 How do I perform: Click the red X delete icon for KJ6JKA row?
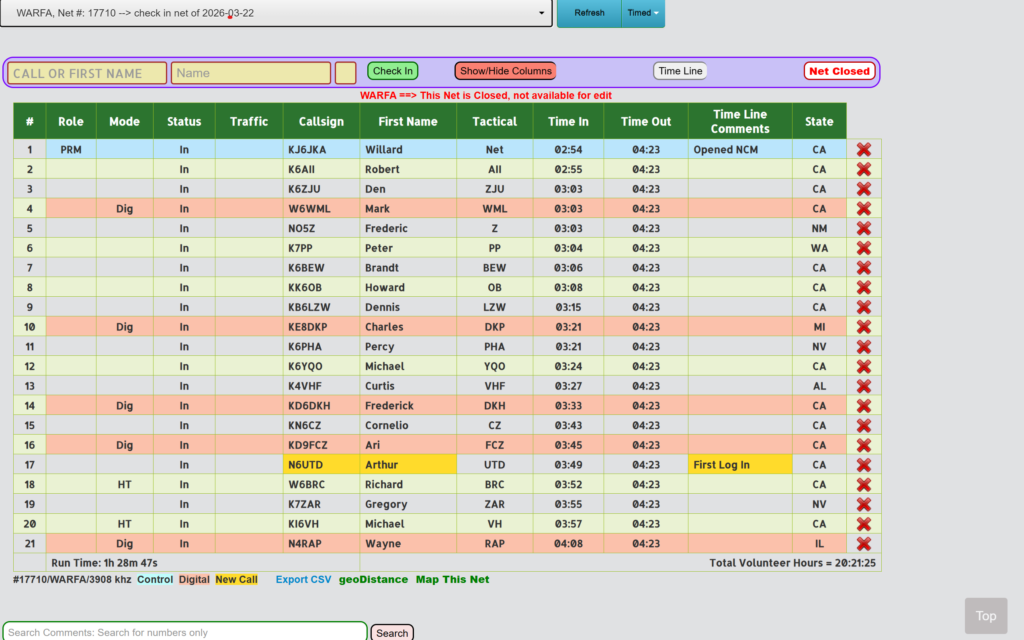[x=864, y=149]
